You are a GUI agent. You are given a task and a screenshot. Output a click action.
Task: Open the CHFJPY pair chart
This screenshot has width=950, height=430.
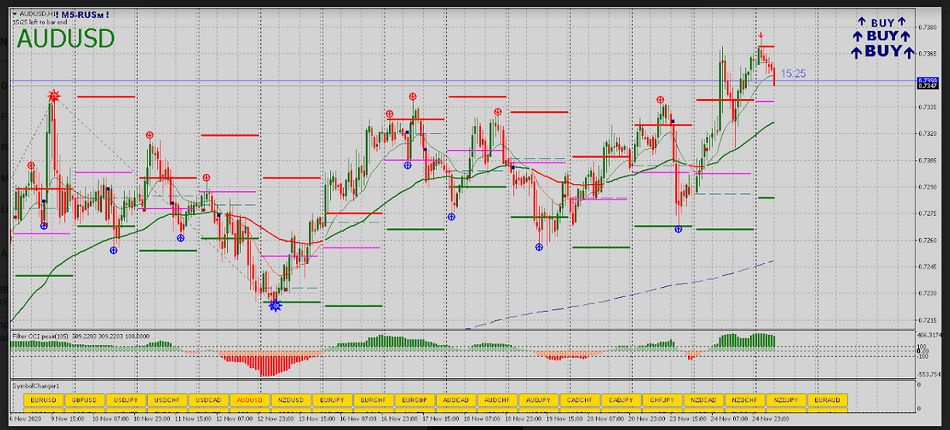[x=663, y=400]
